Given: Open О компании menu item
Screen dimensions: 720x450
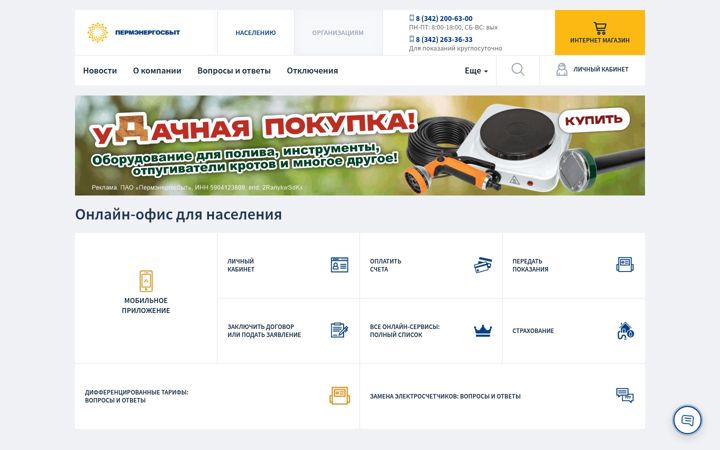Looking at the screenshot, I should tap(157, 71).
